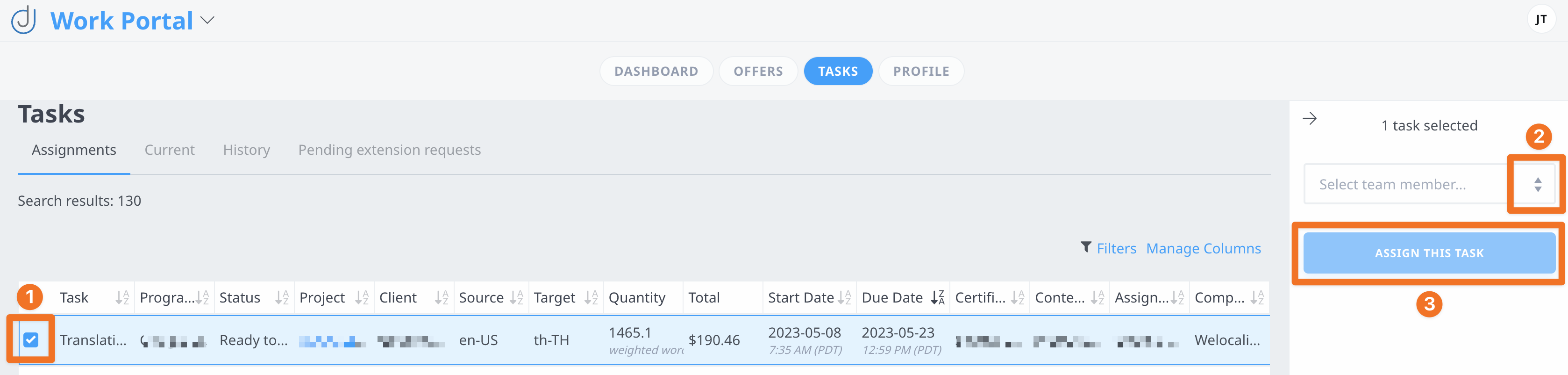Sort by the Due Date sort icon

tap(937, 298)
